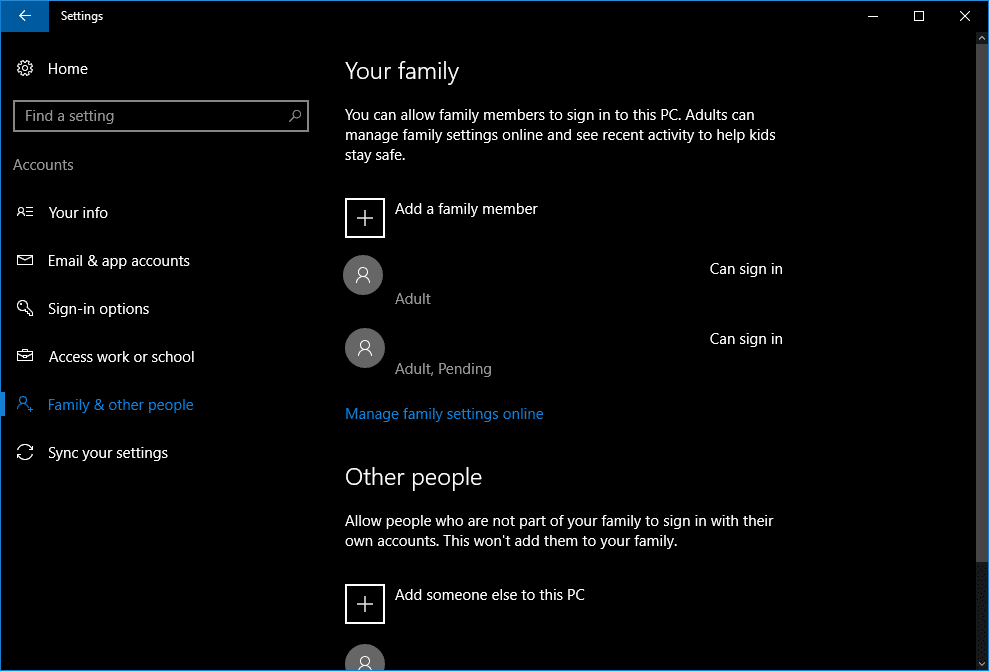Click the Sign-in options key icon
The height and width of the screenshot is (671, 989).
[x=26, y=309]
